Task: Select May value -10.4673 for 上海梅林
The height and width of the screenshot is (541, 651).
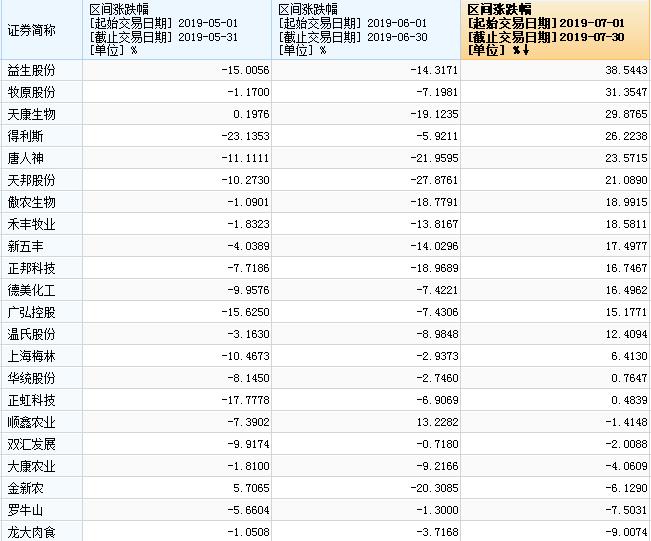Action: (245, 356)
